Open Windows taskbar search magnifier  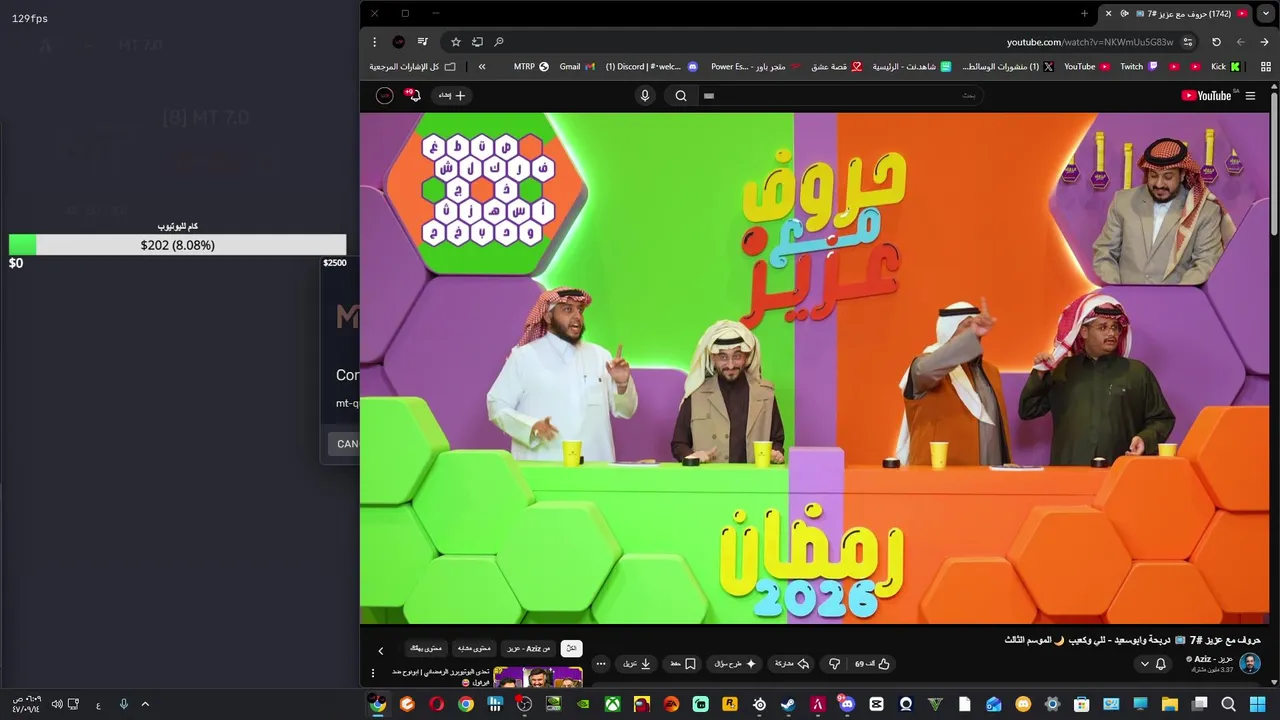1228,704
